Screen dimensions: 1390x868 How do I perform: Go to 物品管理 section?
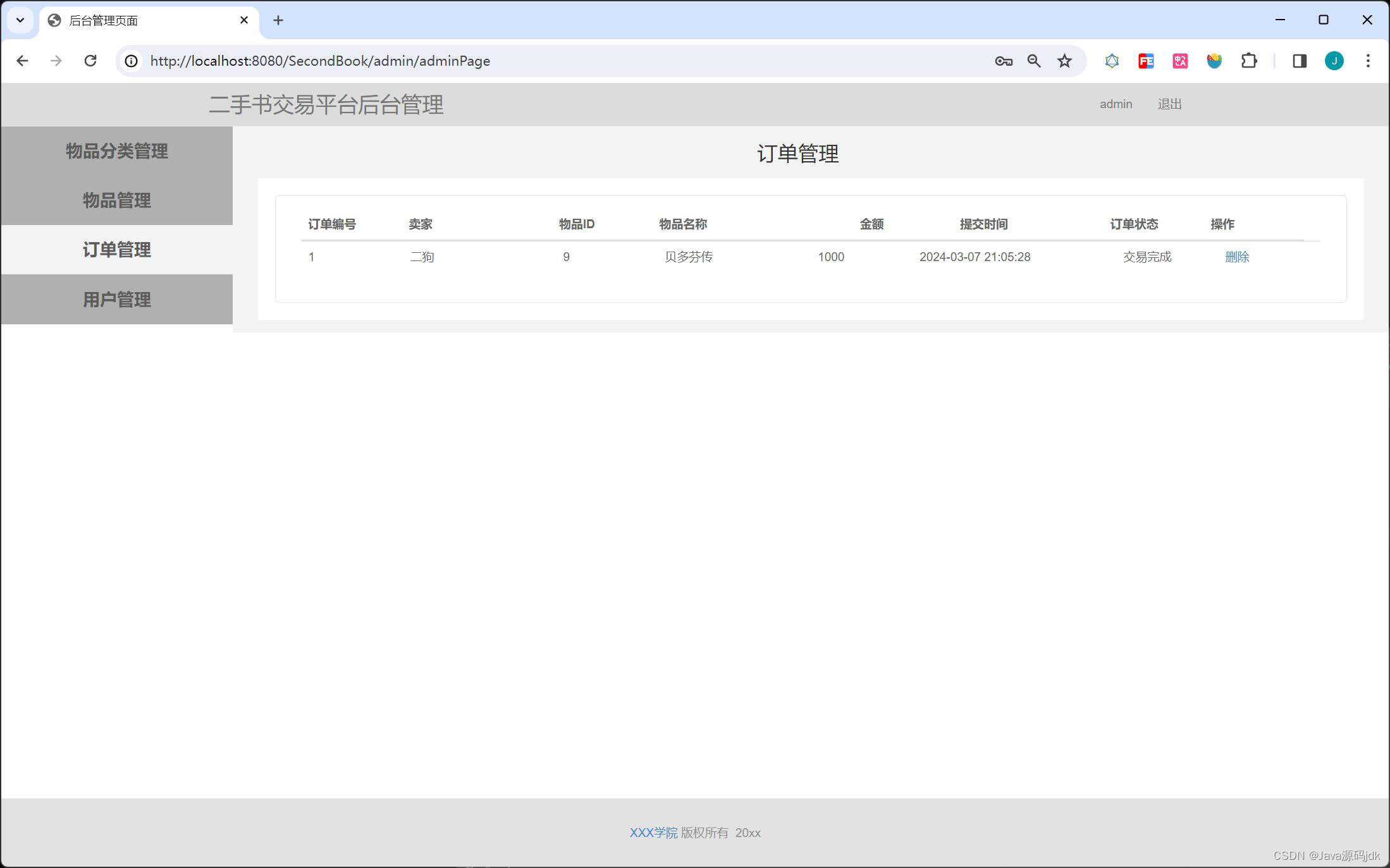coord(117,200)
